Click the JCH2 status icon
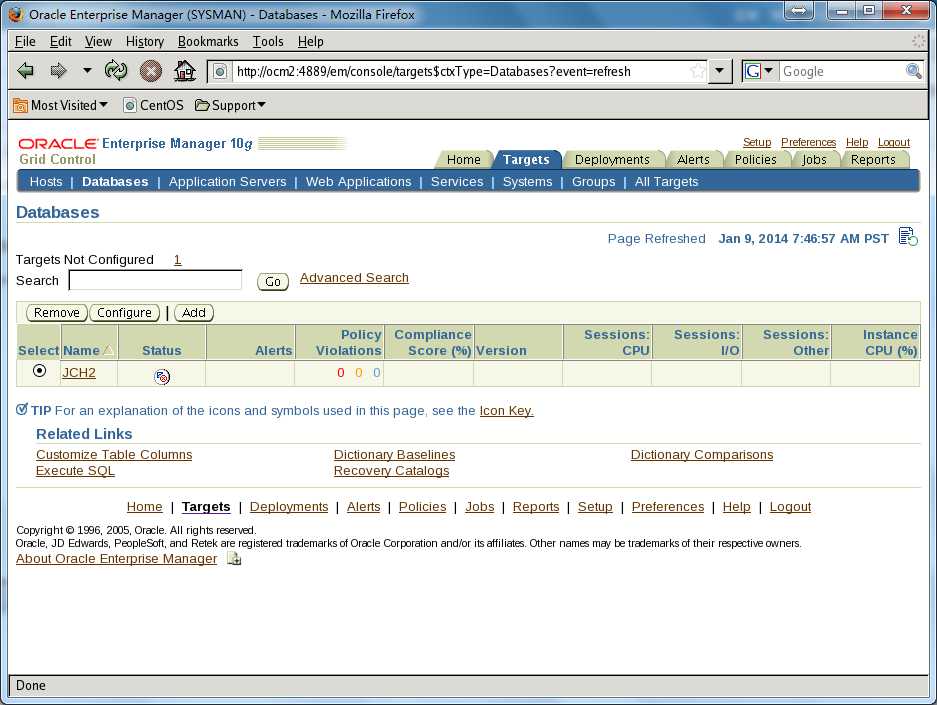The width and height of the screenshot is (937, 705). [x=162, y=376]
